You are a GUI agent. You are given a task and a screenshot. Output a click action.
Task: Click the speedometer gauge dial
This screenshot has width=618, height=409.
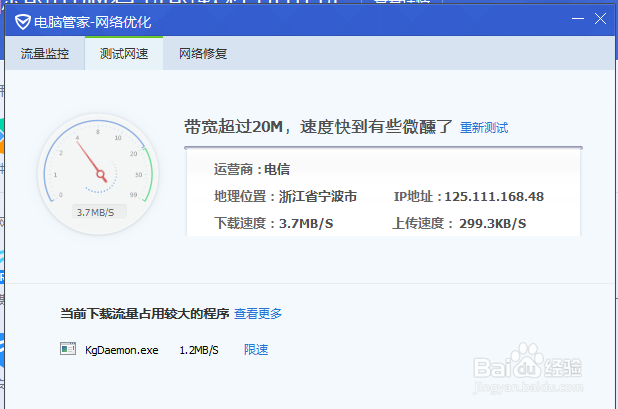[x=98, y=174]
